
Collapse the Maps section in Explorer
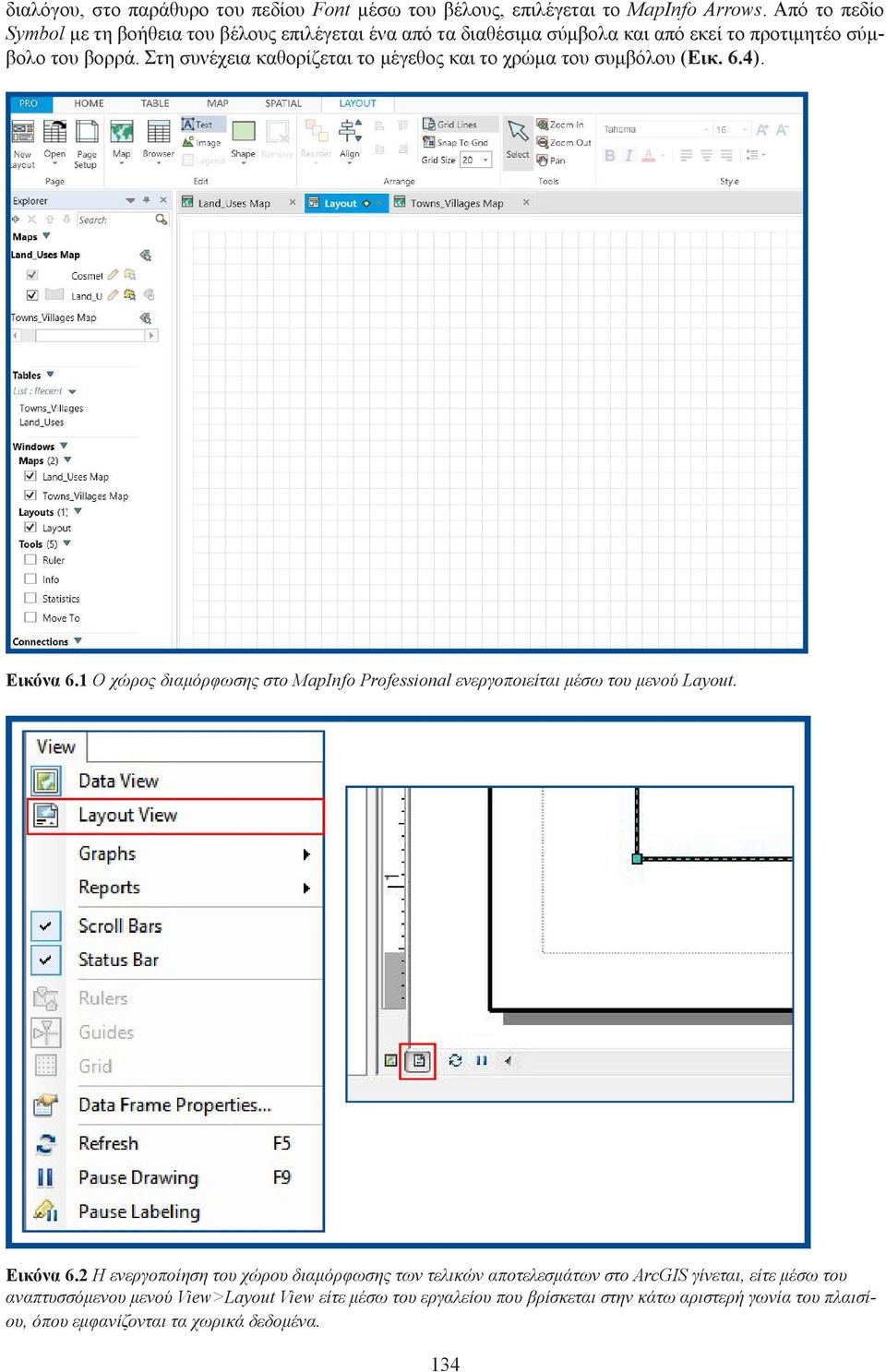tap(47, 236)
